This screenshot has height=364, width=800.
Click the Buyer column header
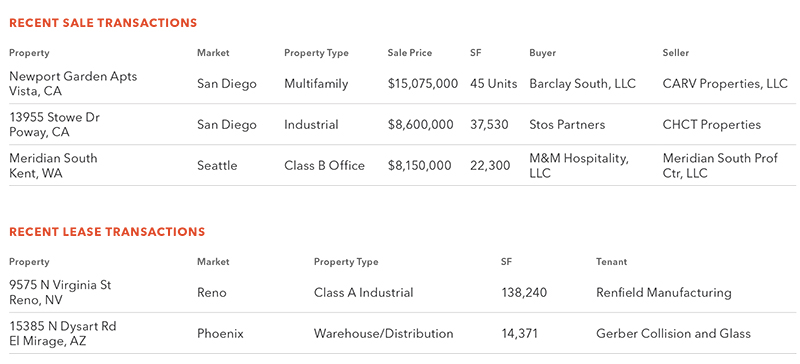pyautogui.click(x=543, y=53)
